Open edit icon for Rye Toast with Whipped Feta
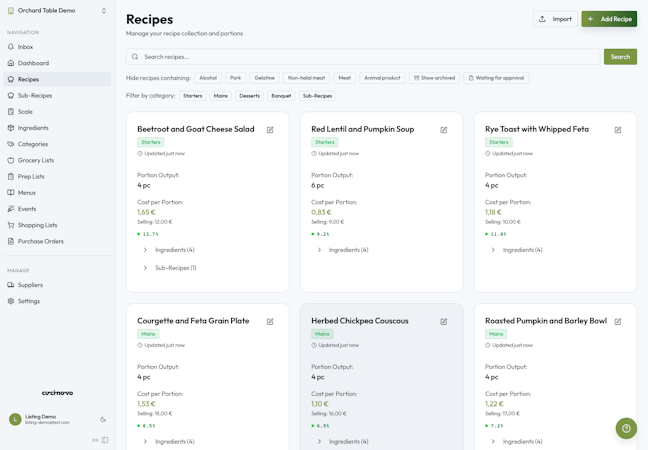Image resolution: width=648 pixels, height=450 pixels. [617, 130]
